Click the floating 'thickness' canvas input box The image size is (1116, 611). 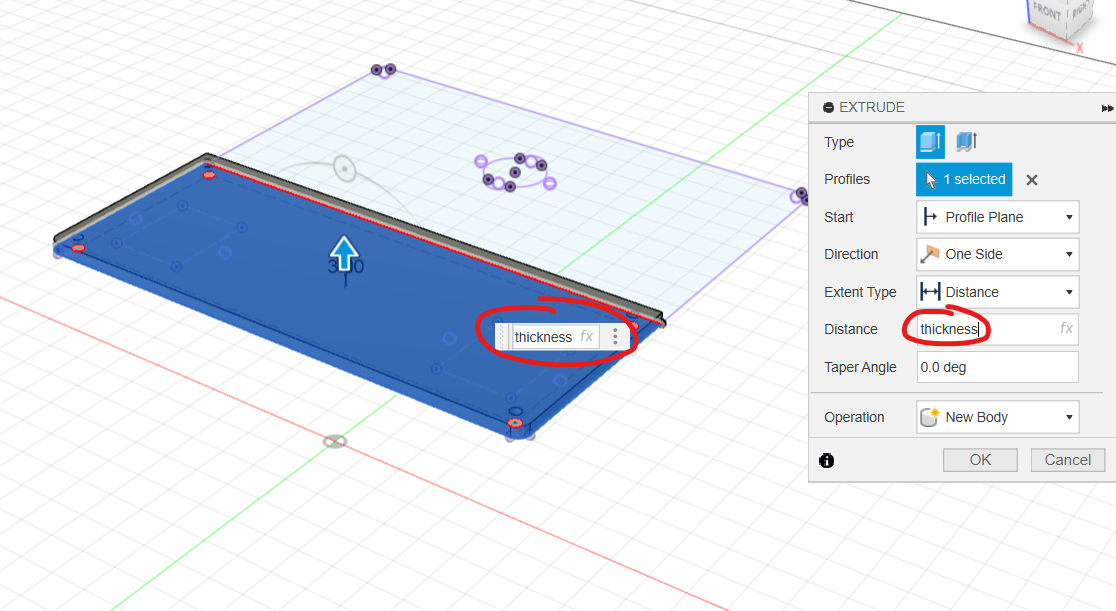545,337
